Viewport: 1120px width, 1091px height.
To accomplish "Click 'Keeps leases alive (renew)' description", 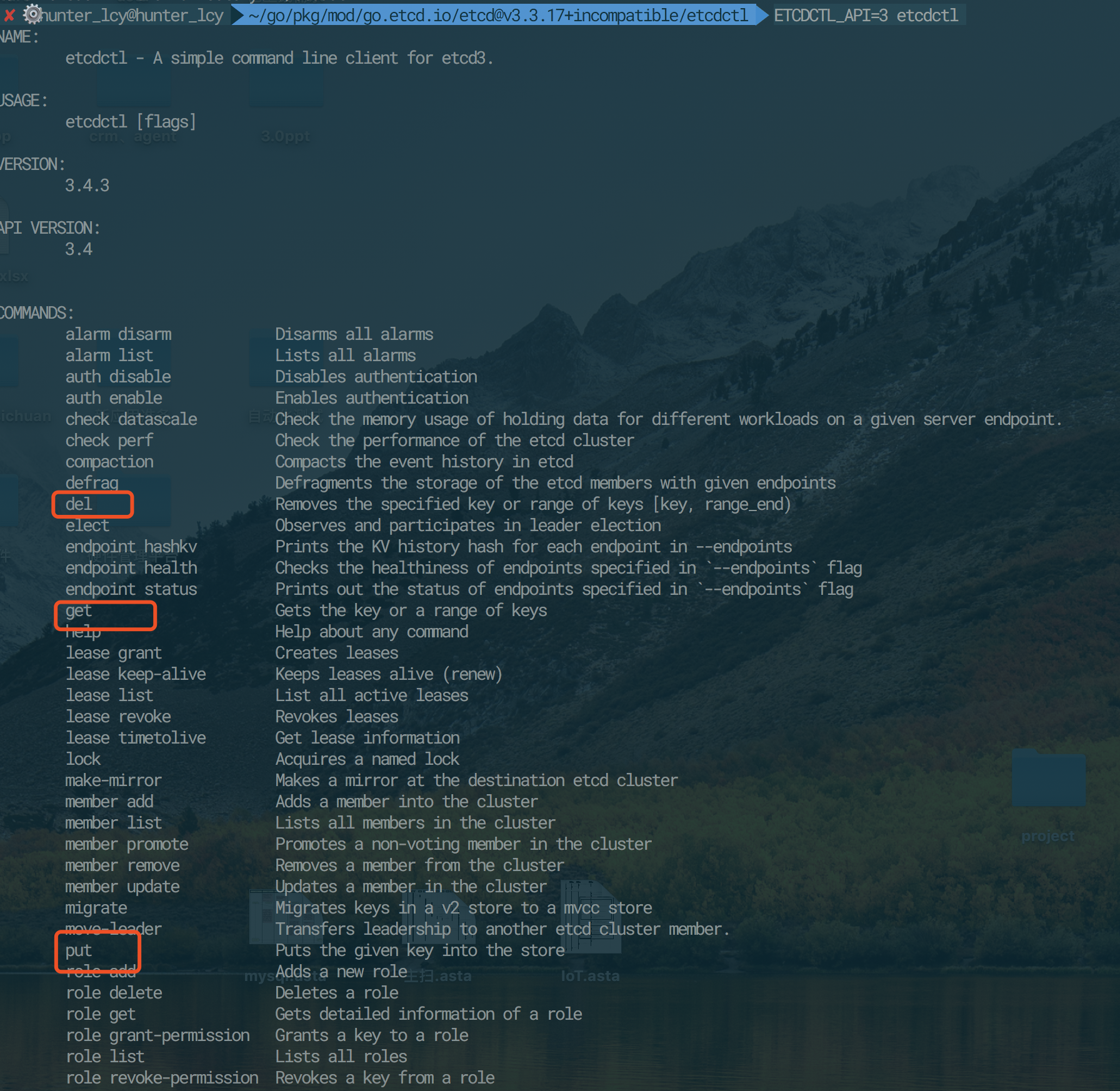I will (389, 674).
